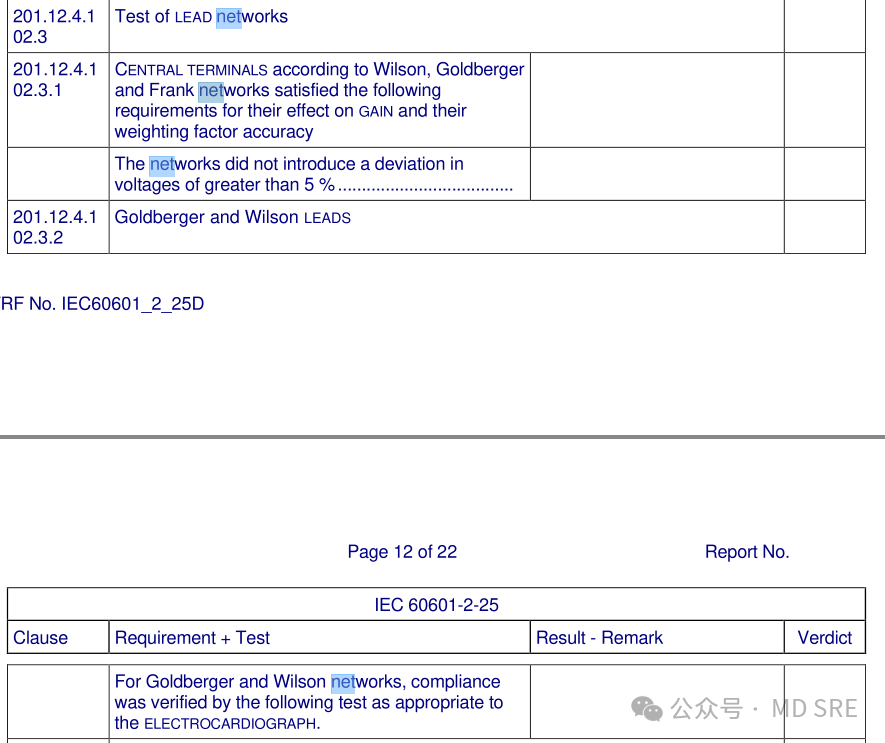Click the 'Clause' column header

41,638
